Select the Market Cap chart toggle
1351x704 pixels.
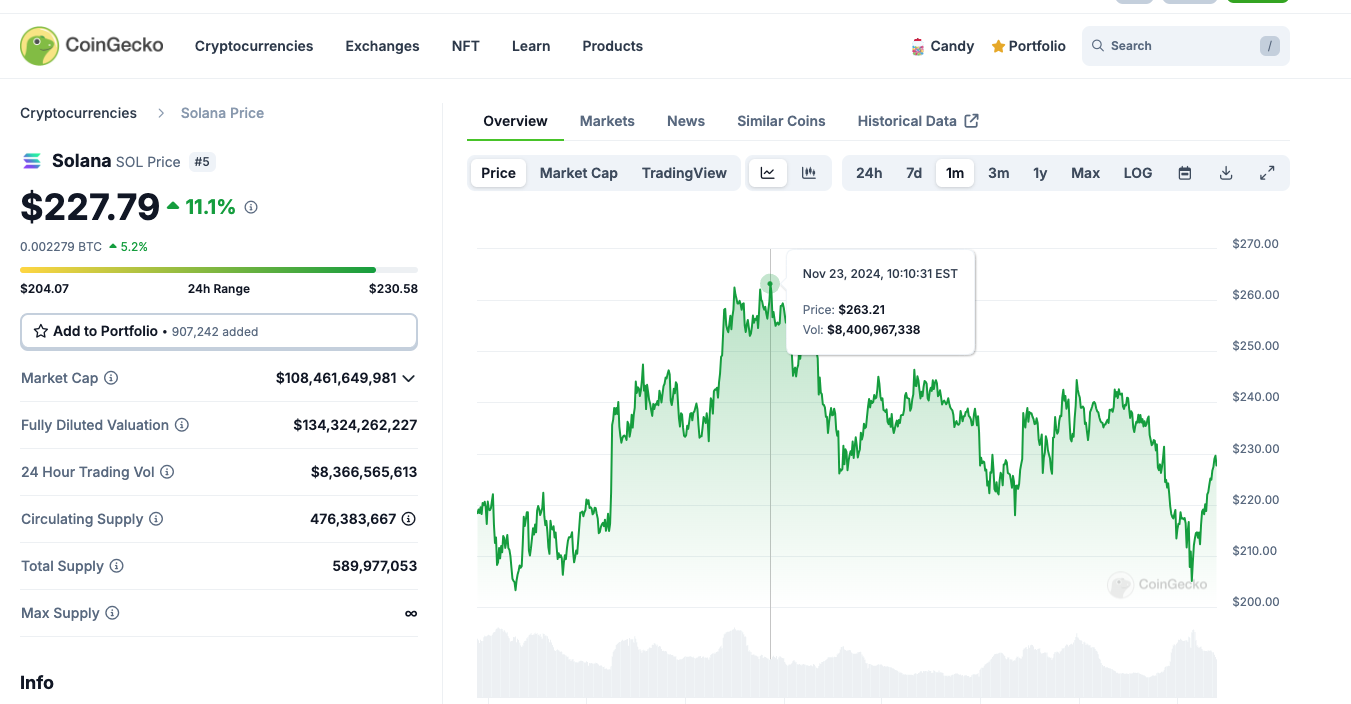(579, 173)
